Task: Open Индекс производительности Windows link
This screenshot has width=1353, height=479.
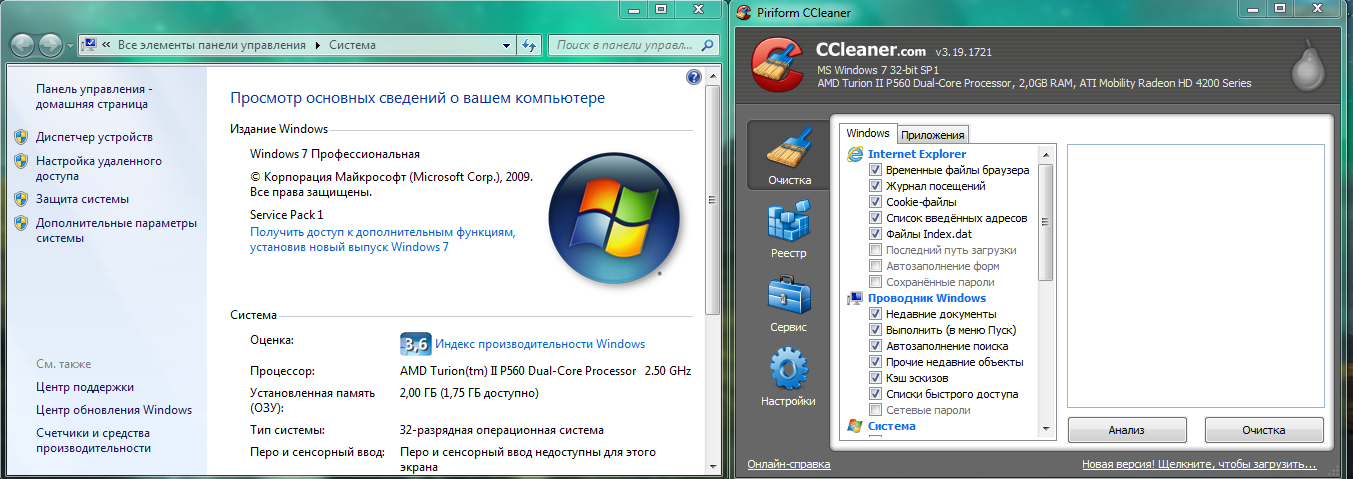Action: [x=540, y=343]
